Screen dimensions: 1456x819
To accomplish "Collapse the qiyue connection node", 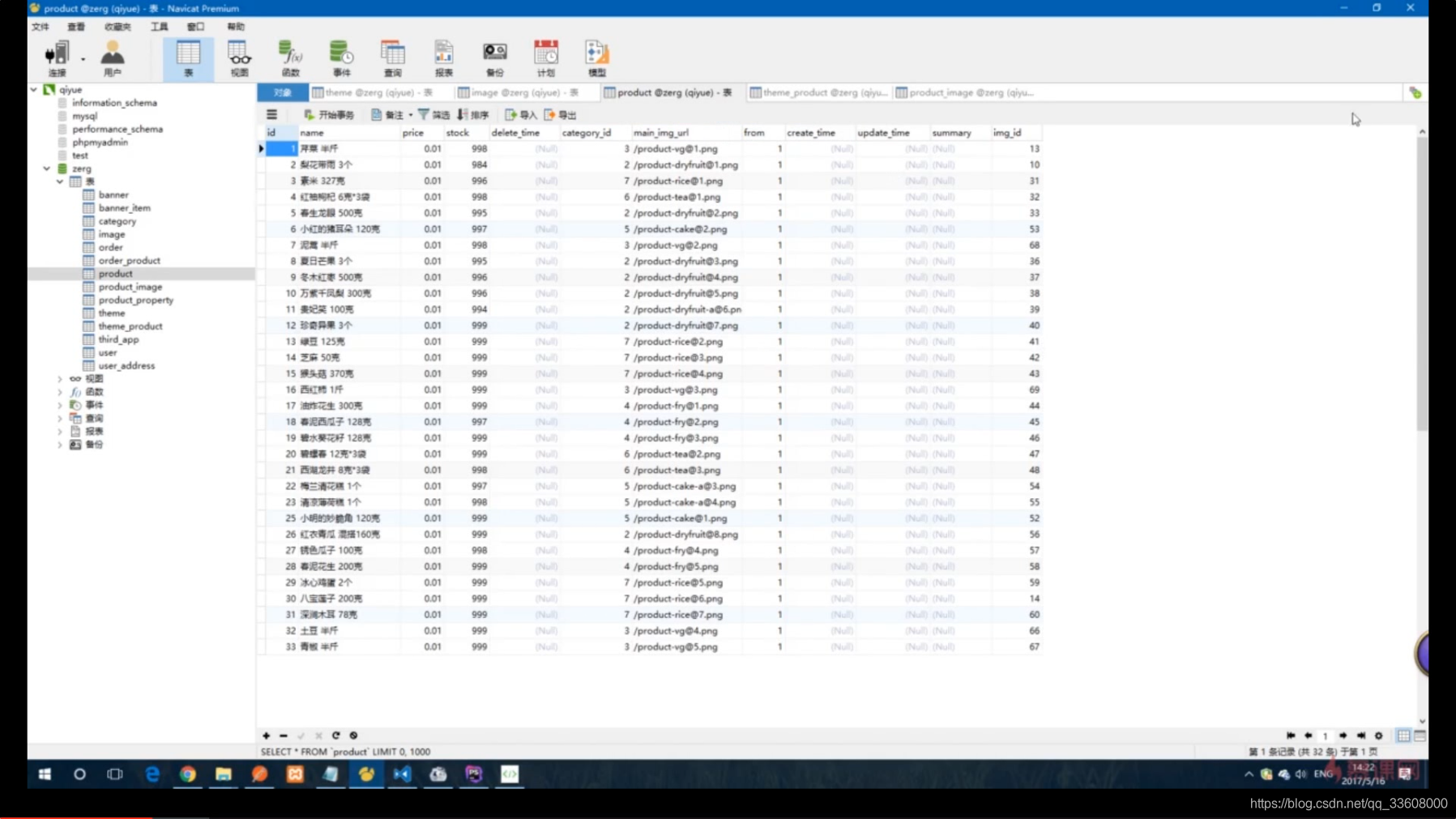I will coord(34,89).
